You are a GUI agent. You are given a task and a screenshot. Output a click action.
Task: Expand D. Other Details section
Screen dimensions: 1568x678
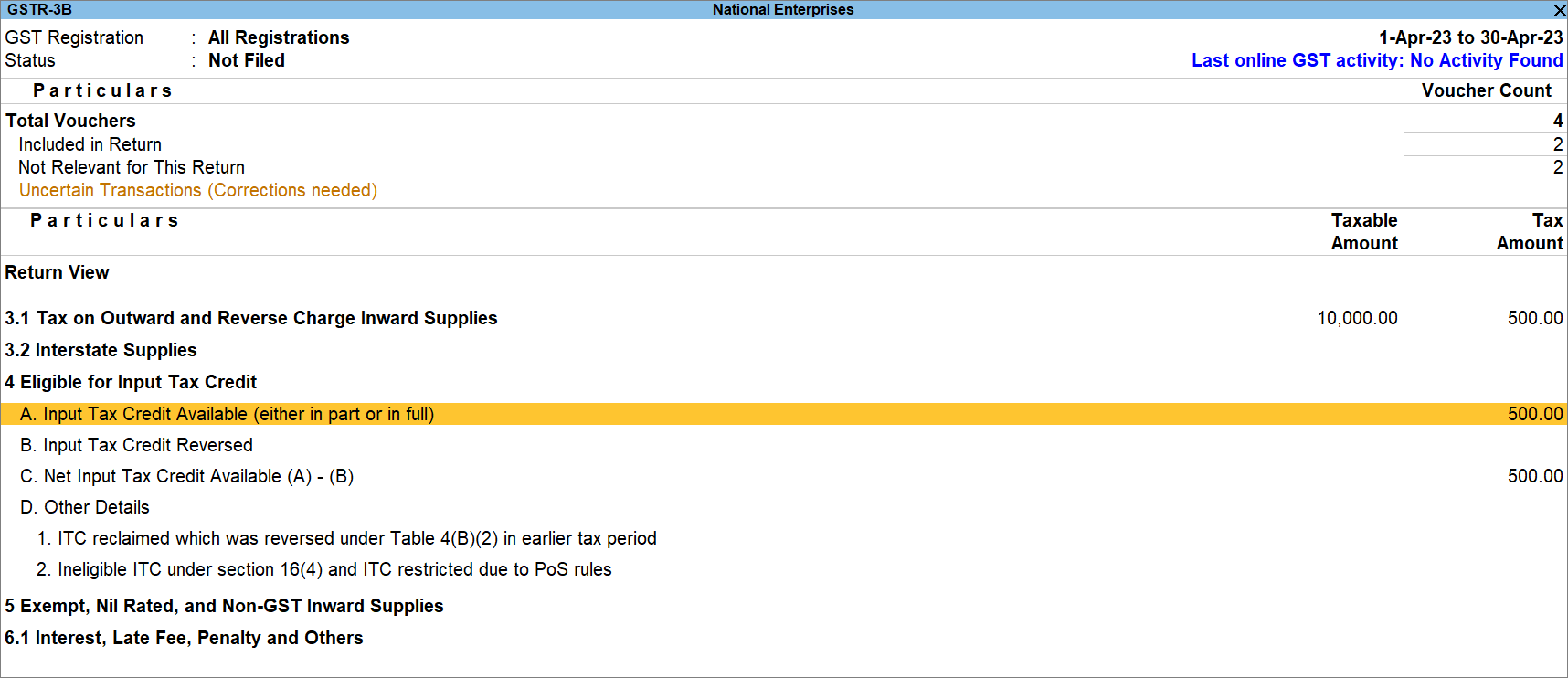85,507
